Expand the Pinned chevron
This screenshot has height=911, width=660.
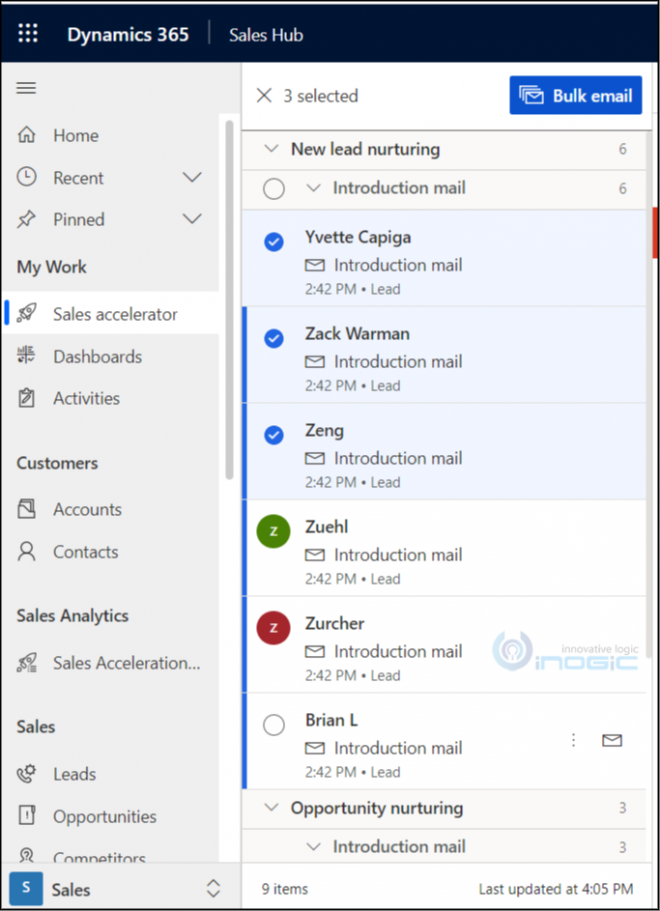[192, 219]
